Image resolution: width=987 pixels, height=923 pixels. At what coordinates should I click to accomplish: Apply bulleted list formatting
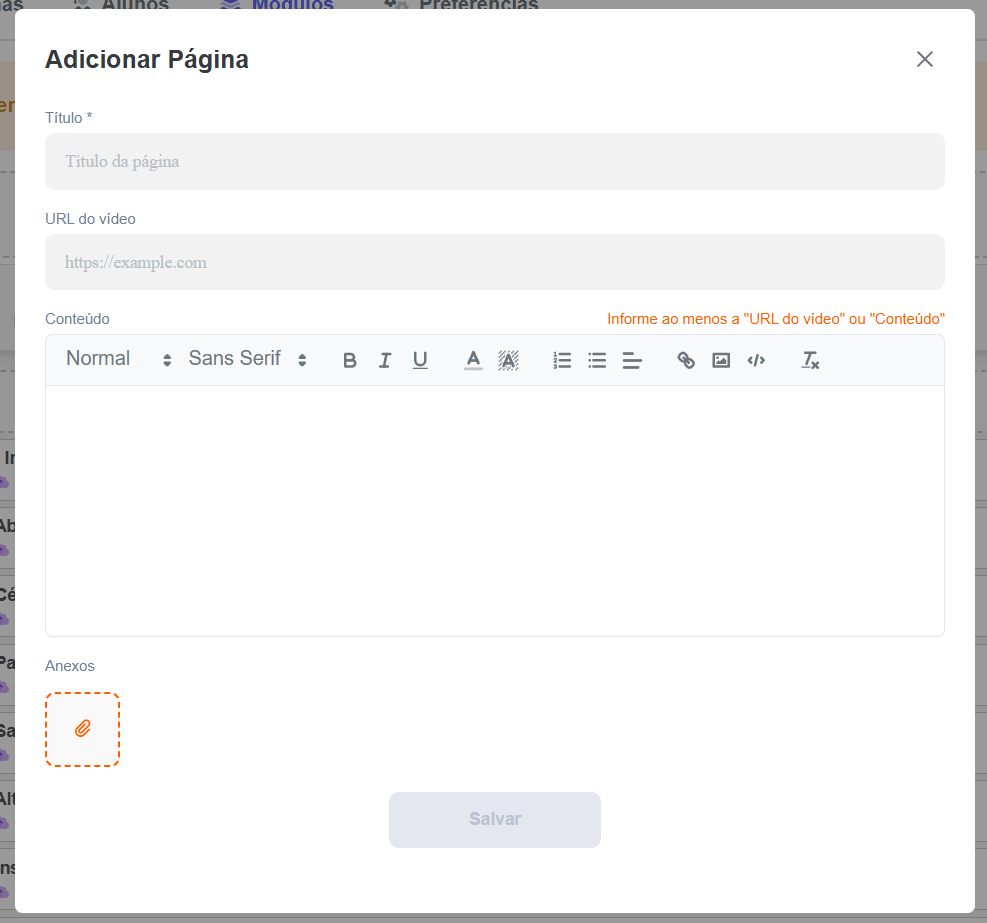click(597, 360)
